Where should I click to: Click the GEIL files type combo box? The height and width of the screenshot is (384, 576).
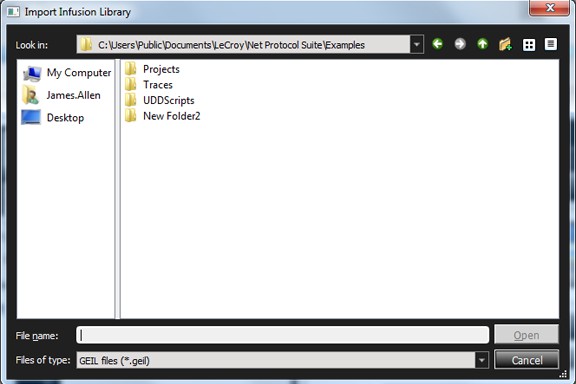tap(282, 360)
